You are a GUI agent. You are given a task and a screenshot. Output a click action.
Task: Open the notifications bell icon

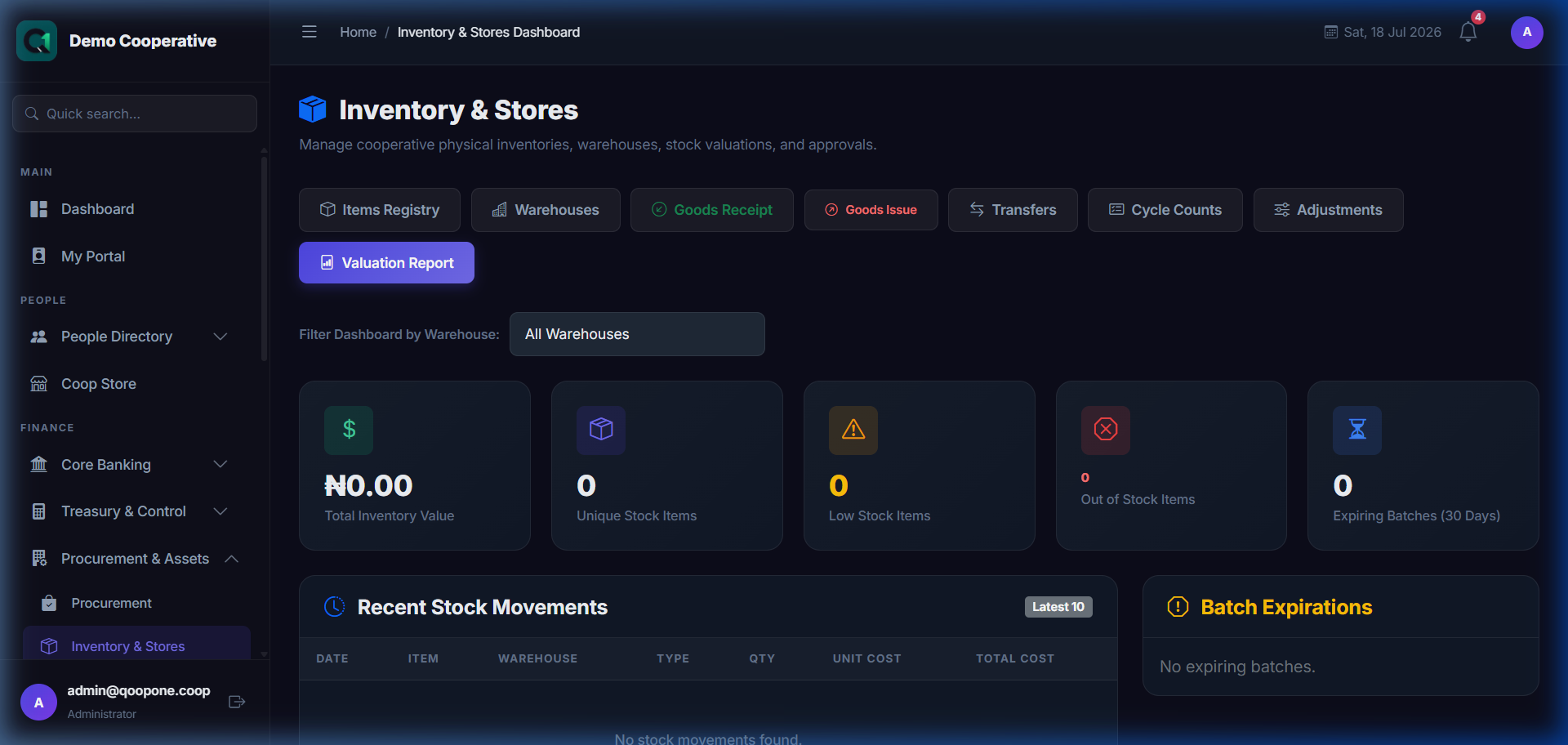pyautogui.click(x=1468, y=33)
